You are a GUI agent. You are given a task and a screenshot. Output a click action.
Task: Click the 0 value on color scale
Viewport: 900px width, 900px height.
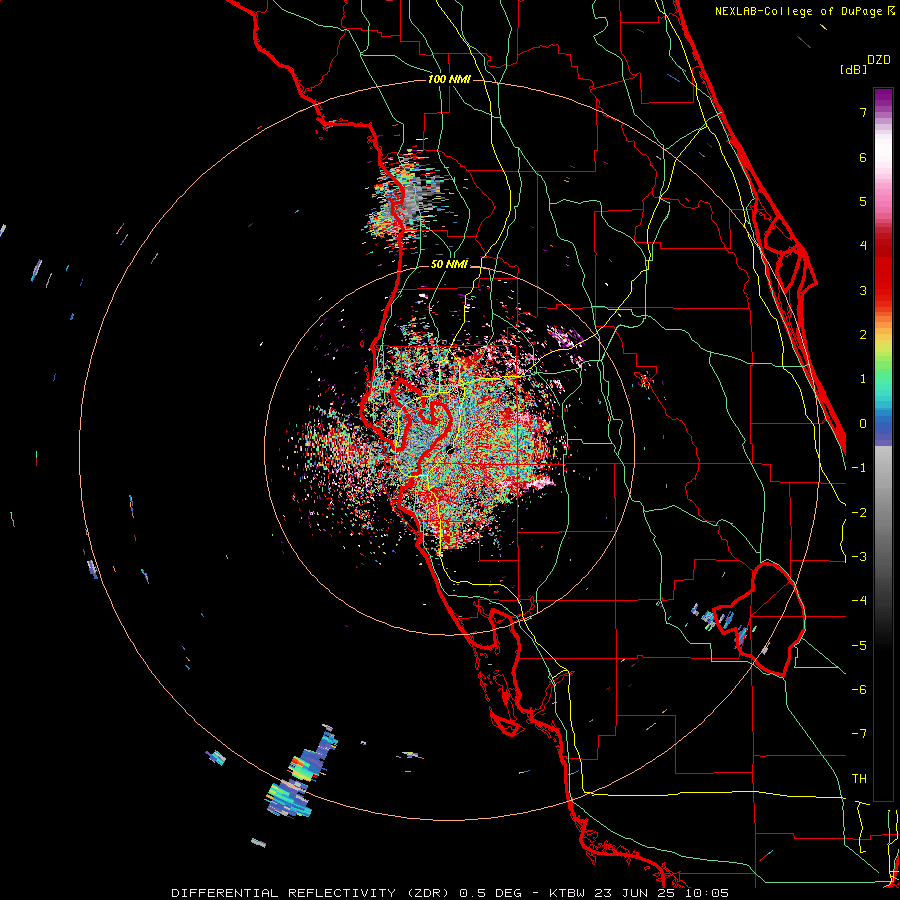click(863, 424)
